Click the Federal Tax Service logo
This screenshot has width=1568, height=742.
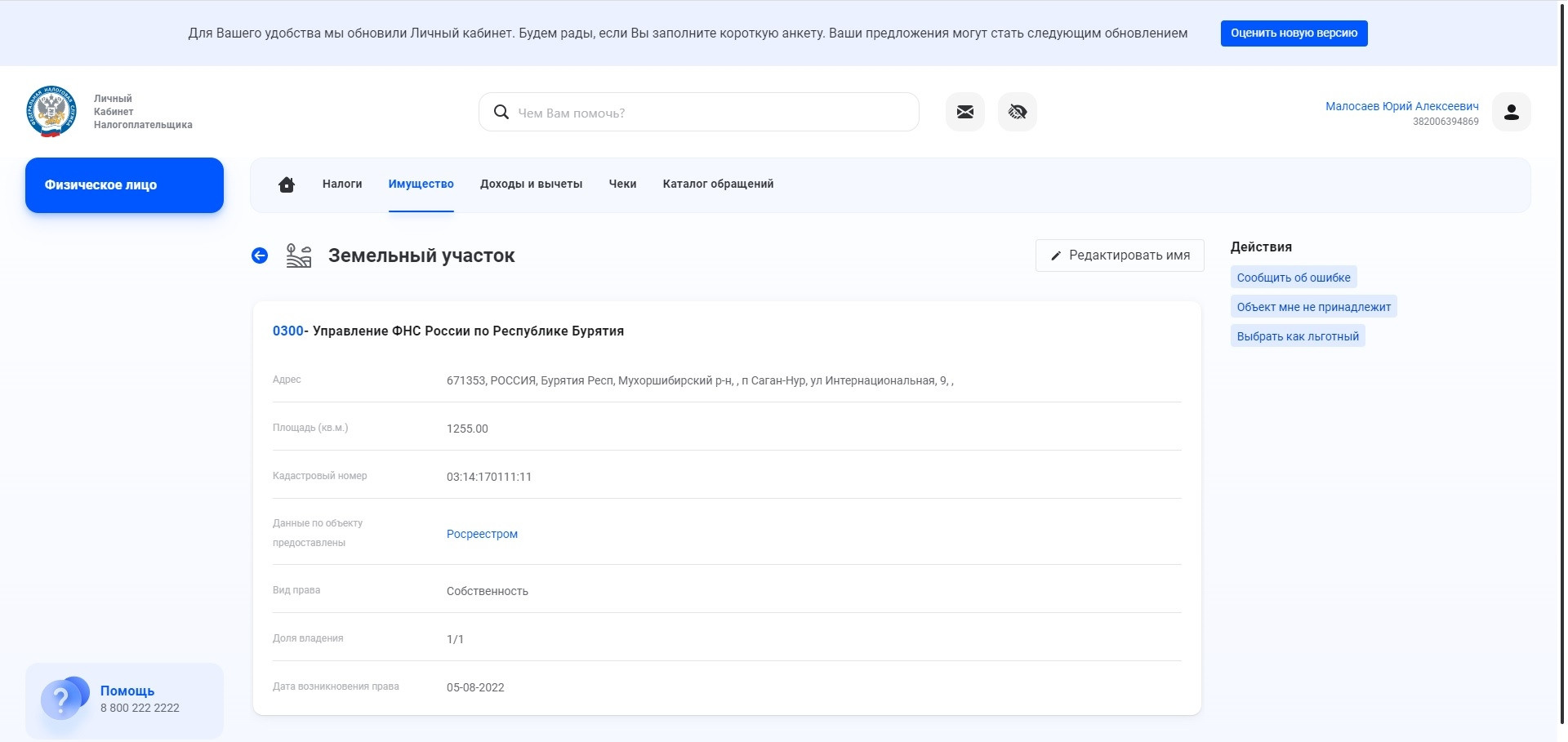point(51,112)
